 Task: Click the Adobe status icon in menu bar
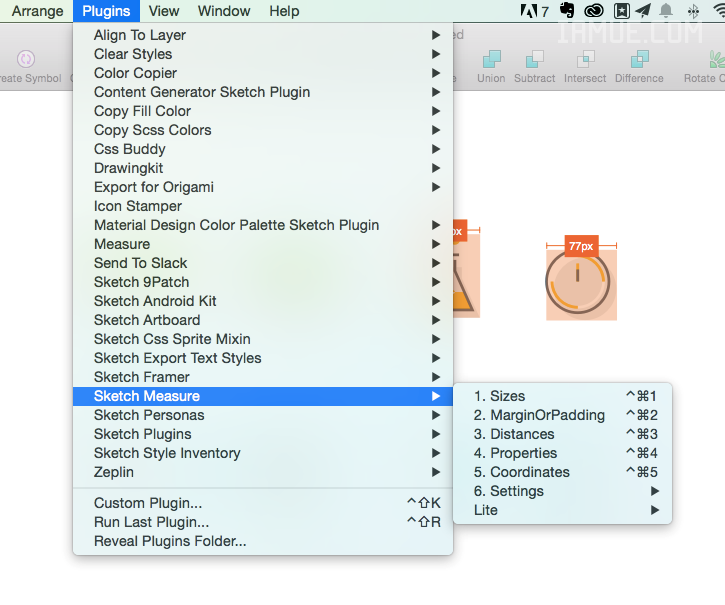pyautogui.click(x=534, y=11)
